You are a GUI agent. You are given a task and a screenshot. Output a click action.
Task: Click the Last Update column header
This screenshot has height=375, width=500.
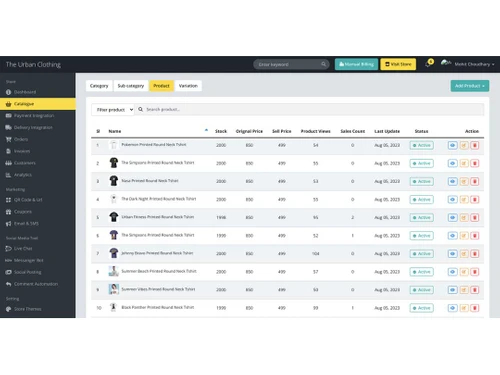pyautogui.click(x=387, y=131)
